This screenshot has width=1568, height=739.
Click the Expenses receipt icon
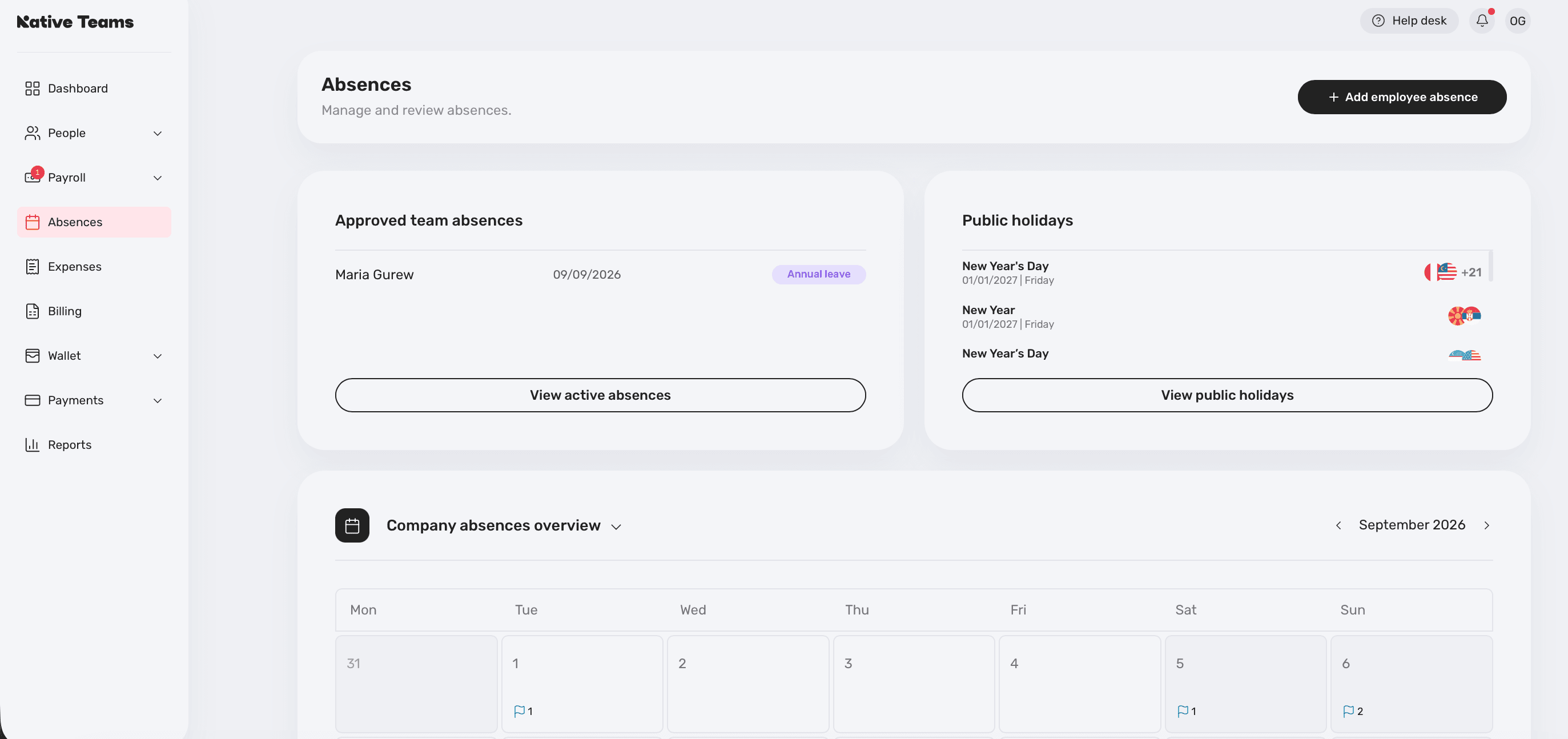[x=32, y=267]
